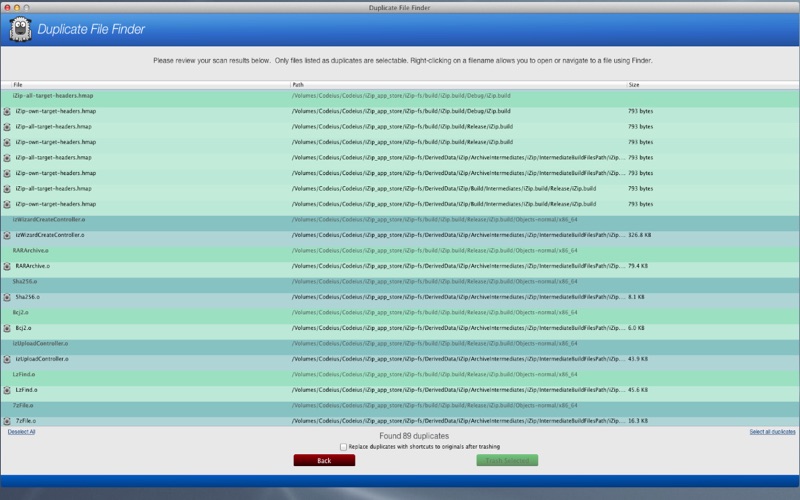Click the 45.6 KB size value
The image size is (800, 500).
click(x=638, y=390)
